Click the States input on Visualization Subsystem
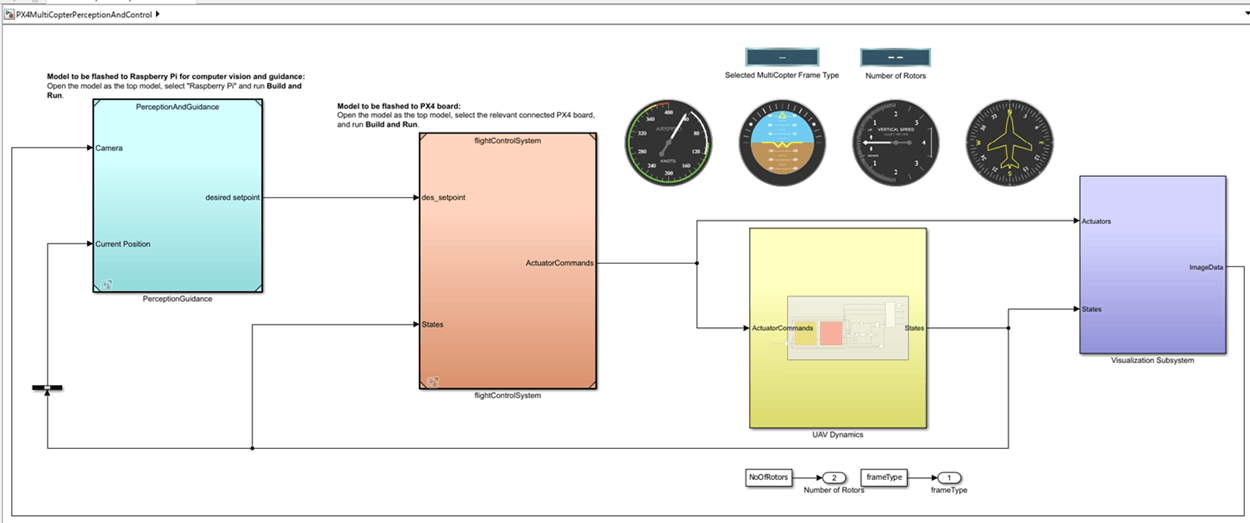This screenshot has height=523, width=1250. click(x=1092, y=309)
